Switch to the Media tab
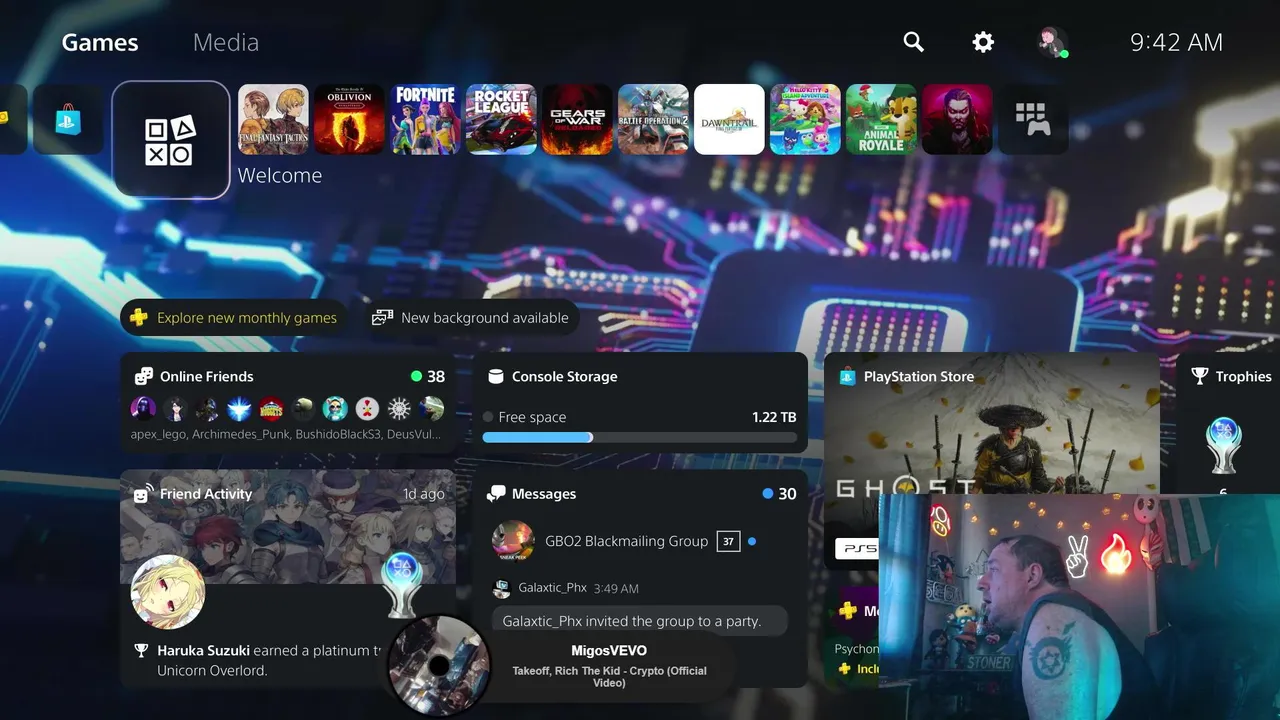This screenshot has height=720, width=1280. coord(226,42)
